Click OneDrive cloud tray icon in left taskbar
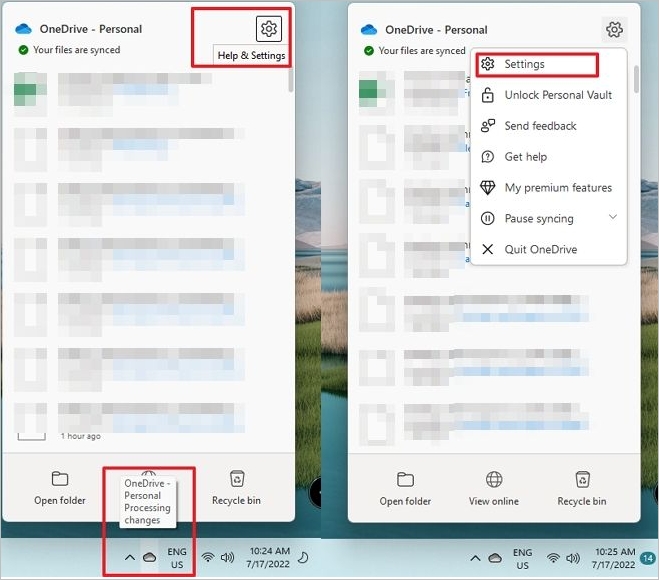This screenshot has height=580, width=659. click(x=149, y=557)
